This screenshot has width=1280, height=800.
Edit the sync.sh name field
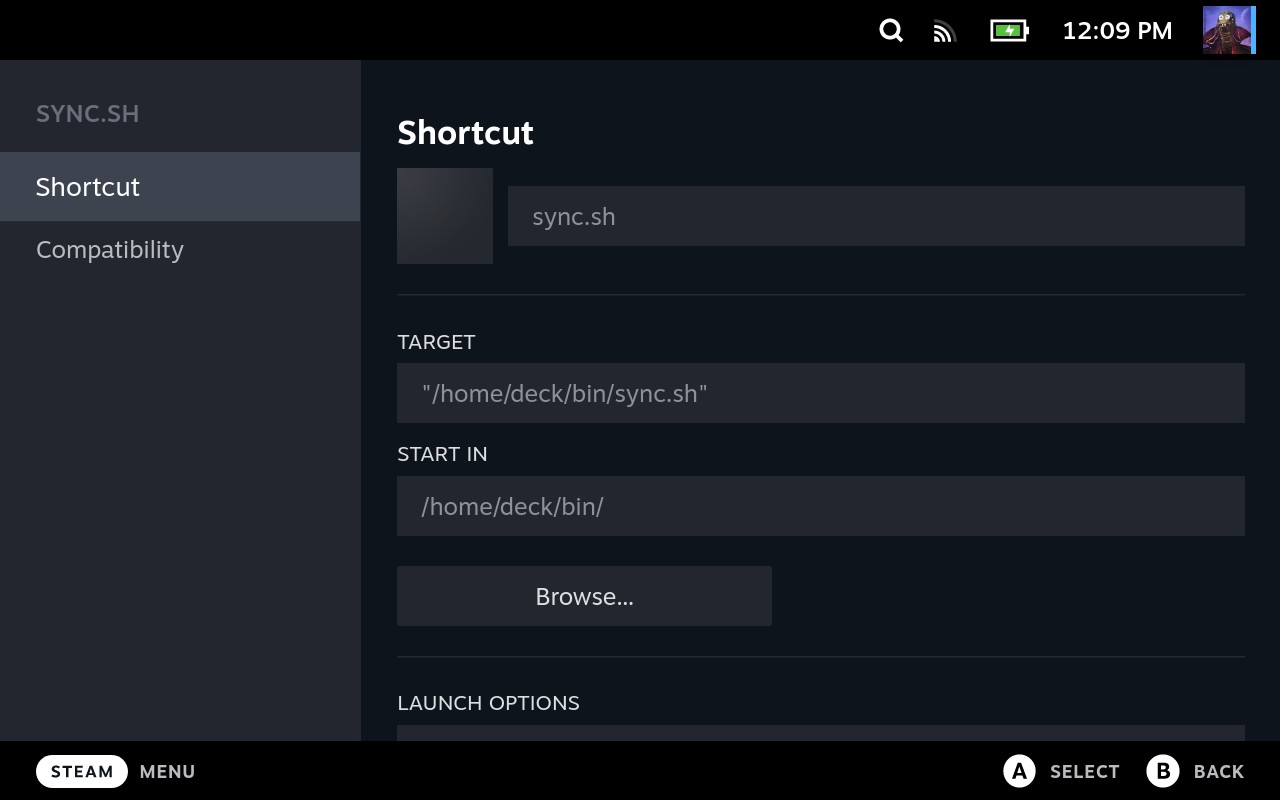coord(876,216)
